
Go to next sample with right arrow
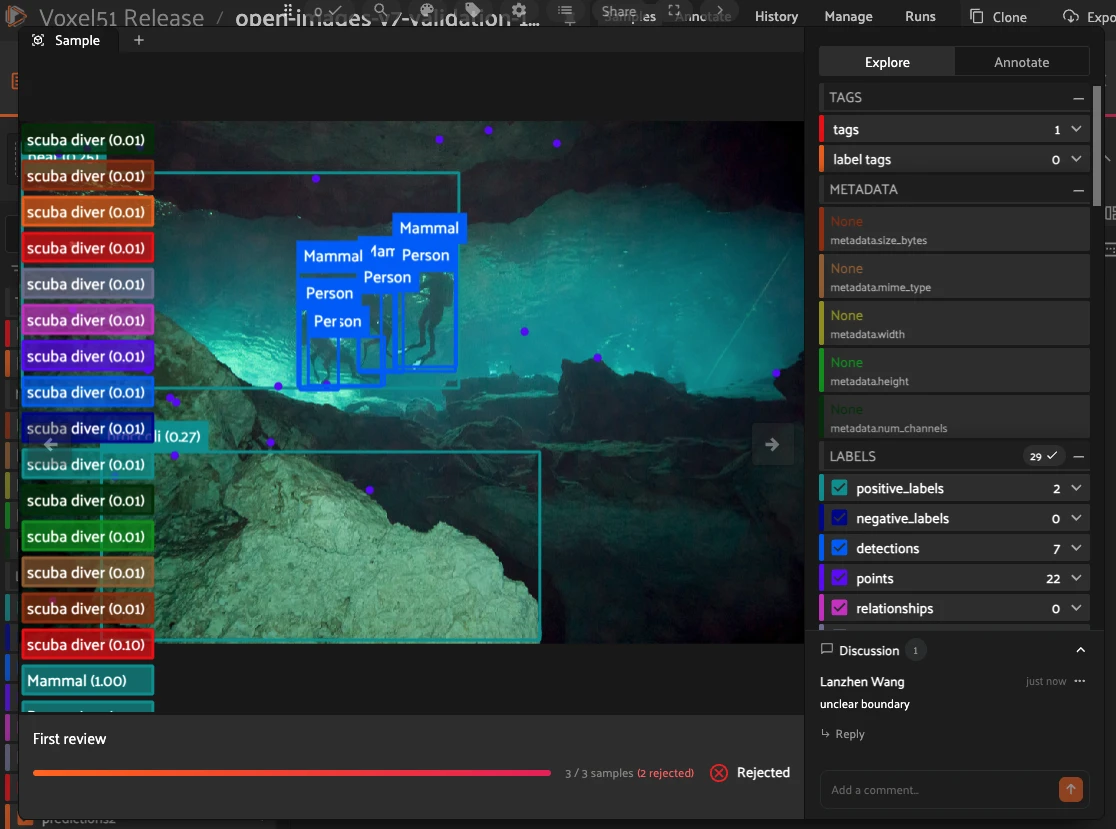click(x=772, y=445)
